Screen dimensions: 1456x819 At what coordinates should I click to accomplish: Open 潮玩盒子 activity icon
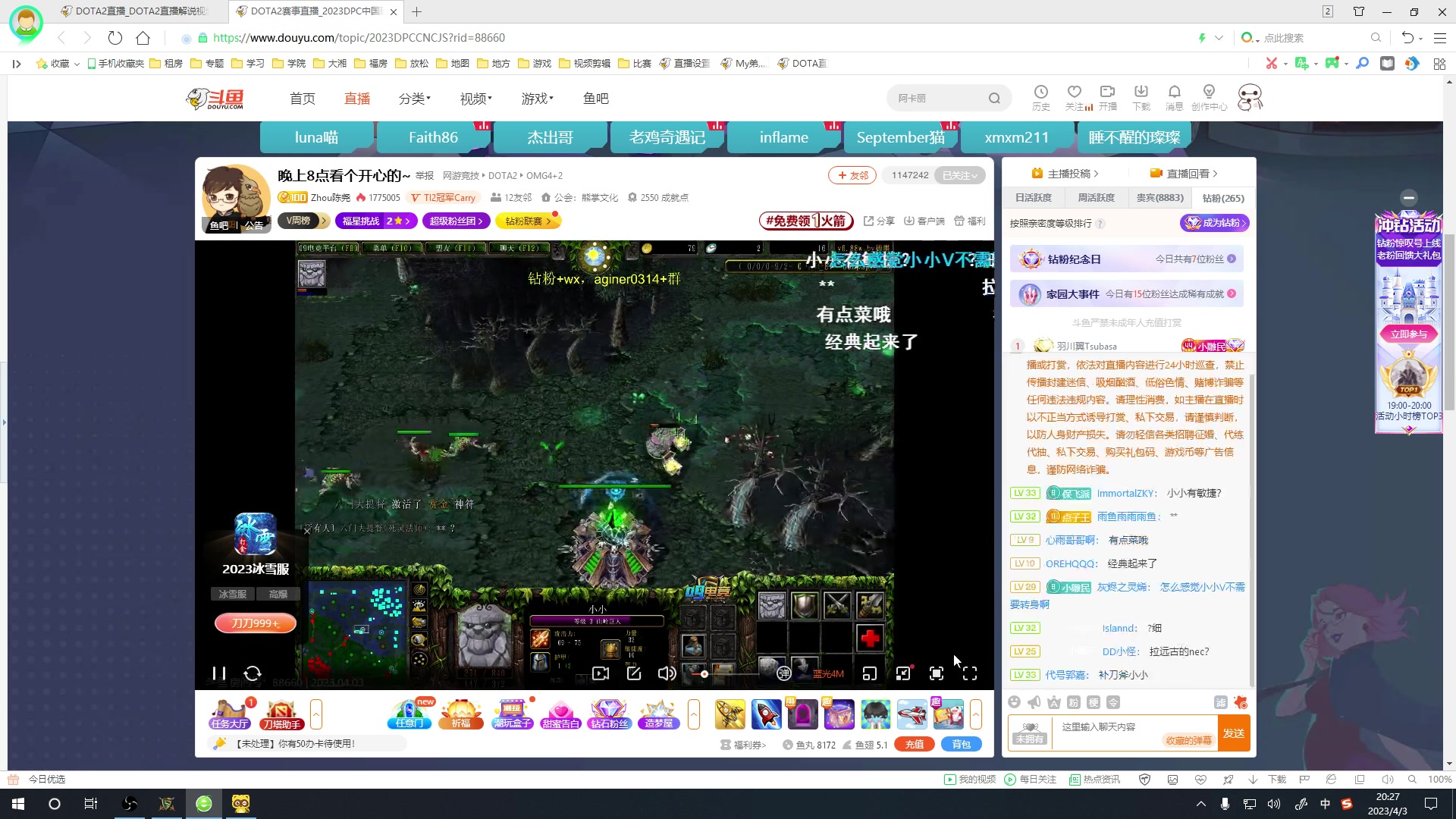tap(513, 714)
